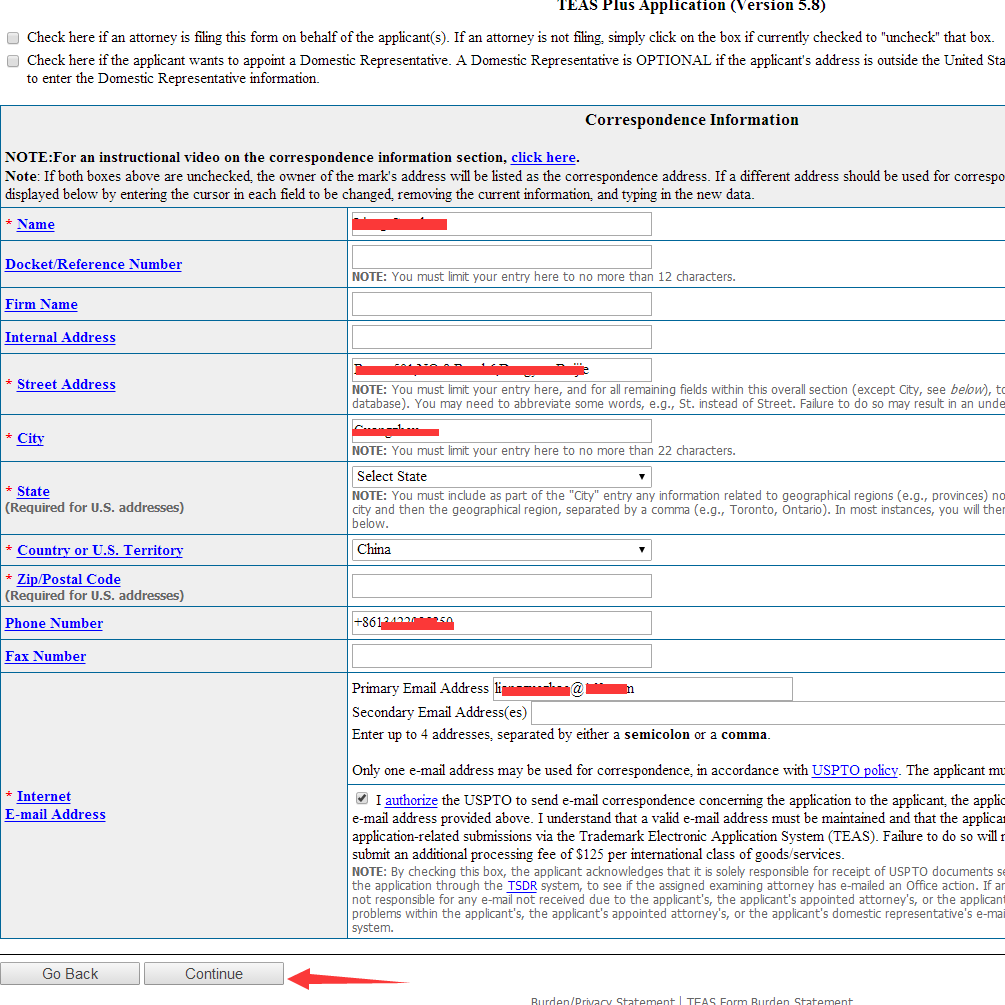Focus the Docket/Reference Number input field

tap(501, 257)
